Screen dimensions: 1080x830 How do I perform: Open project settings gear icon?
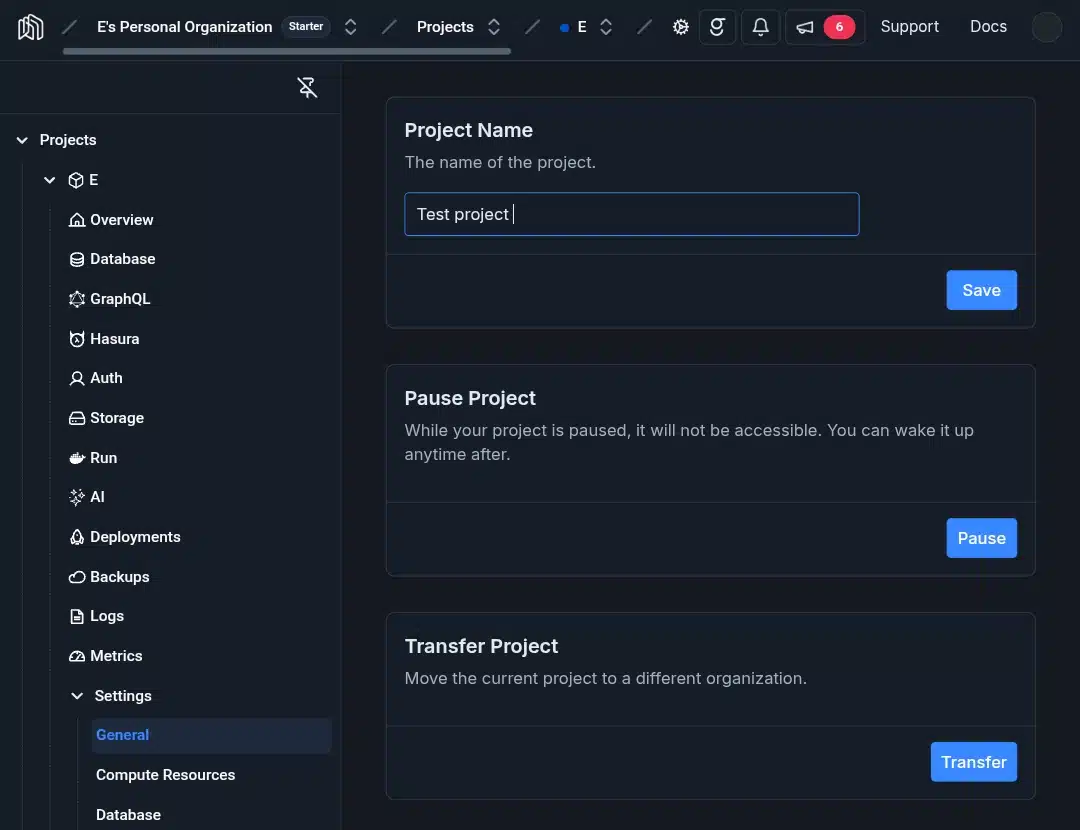[681, 27]
